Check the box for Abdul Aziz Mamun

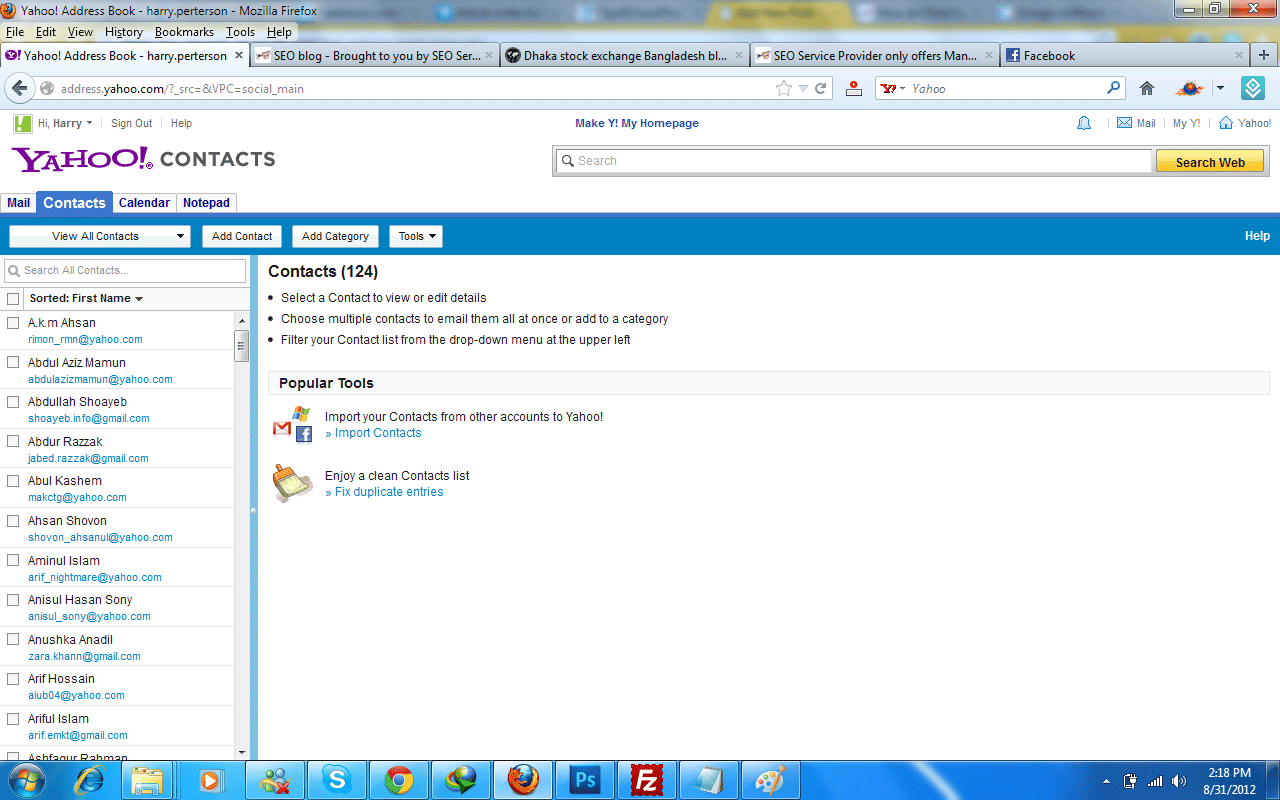pos(13,362)
